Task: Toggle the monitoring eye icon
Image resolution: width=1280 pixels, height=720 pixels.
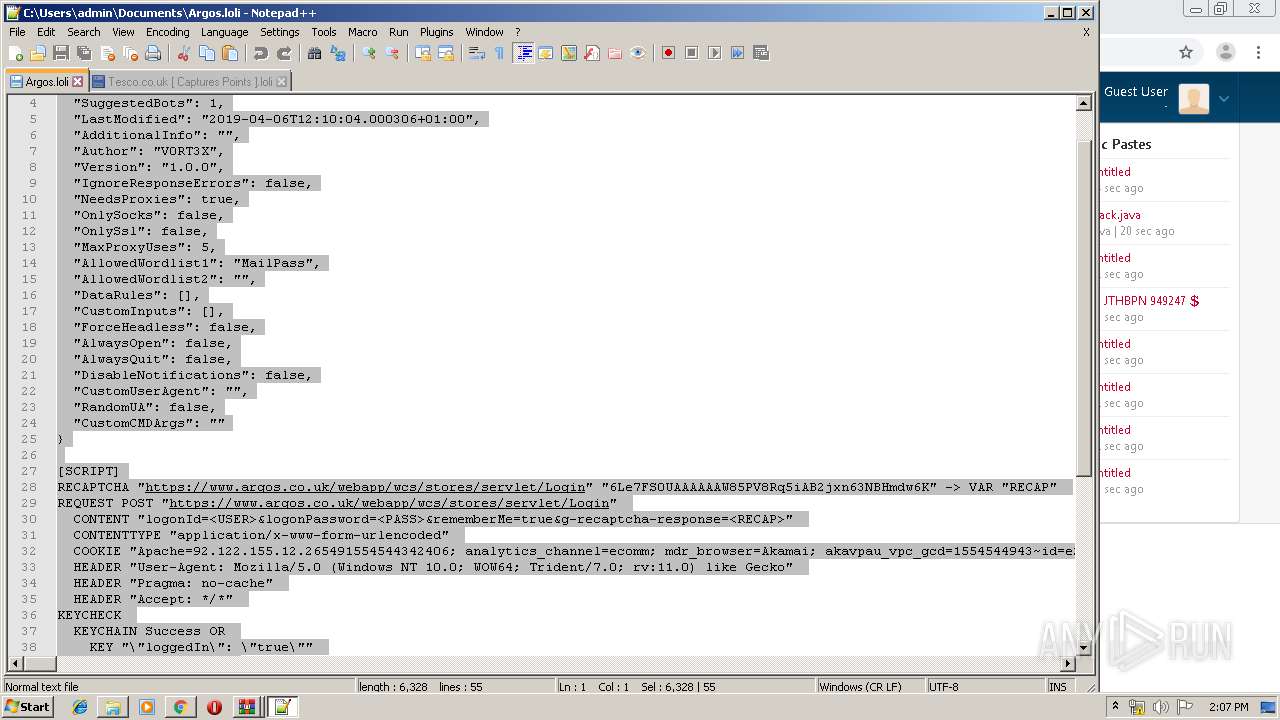Action: pos(638,53)
